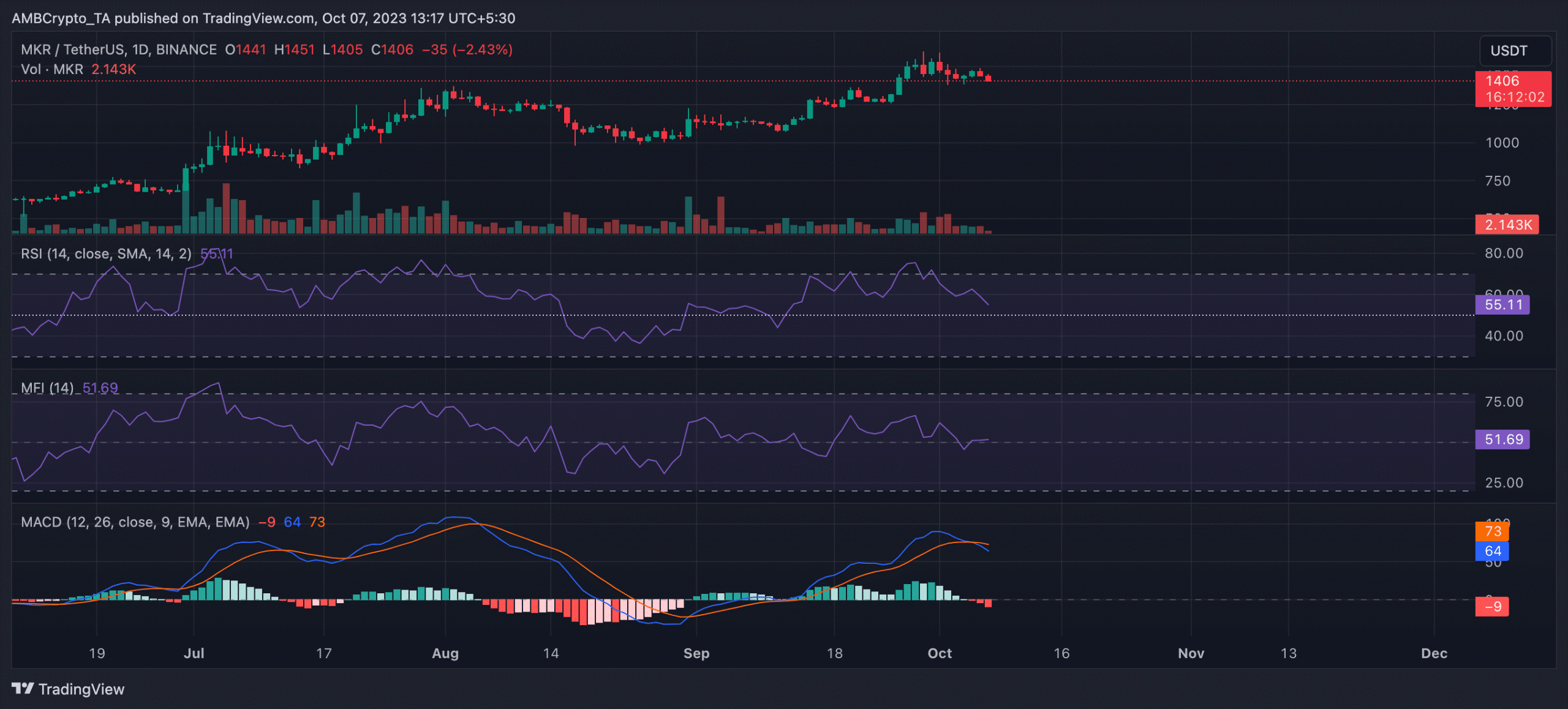Click the signal line value 73 in legend
The width and height of the screenshot is (1568, 709).
(x=317, y=522)
